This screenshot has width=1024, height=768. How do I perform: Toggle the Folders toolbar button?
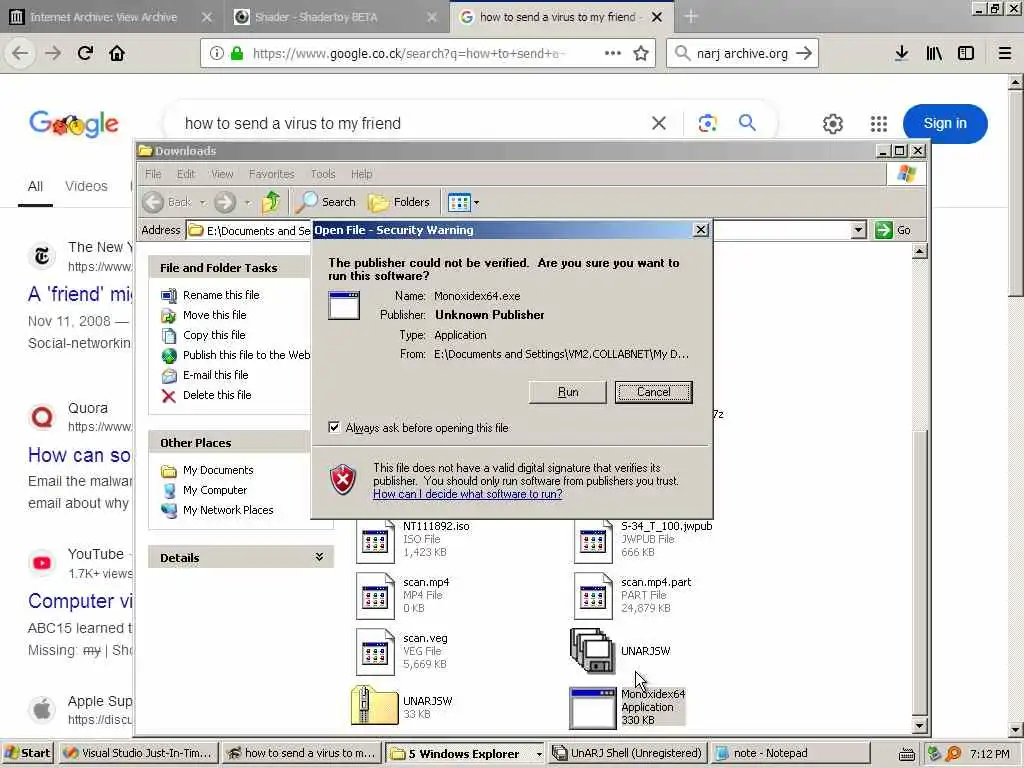click(x=399, y=202)
